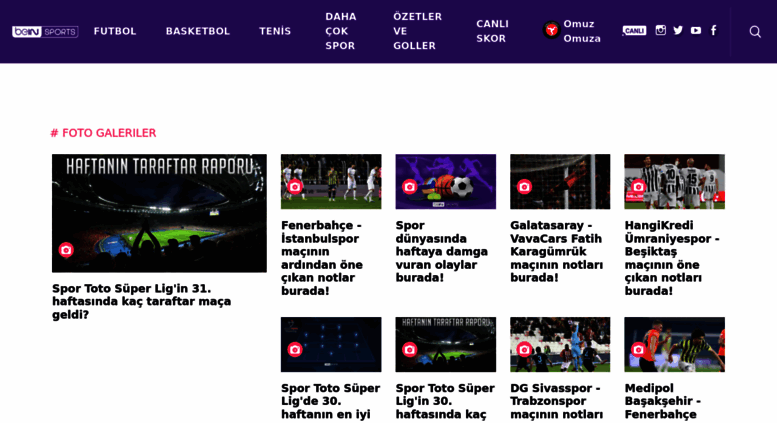This screenshot has width=777, height=423.
Task: Open DG Sivasspor - Trabzonspor maçının headline
Action: tap(556, 401)
